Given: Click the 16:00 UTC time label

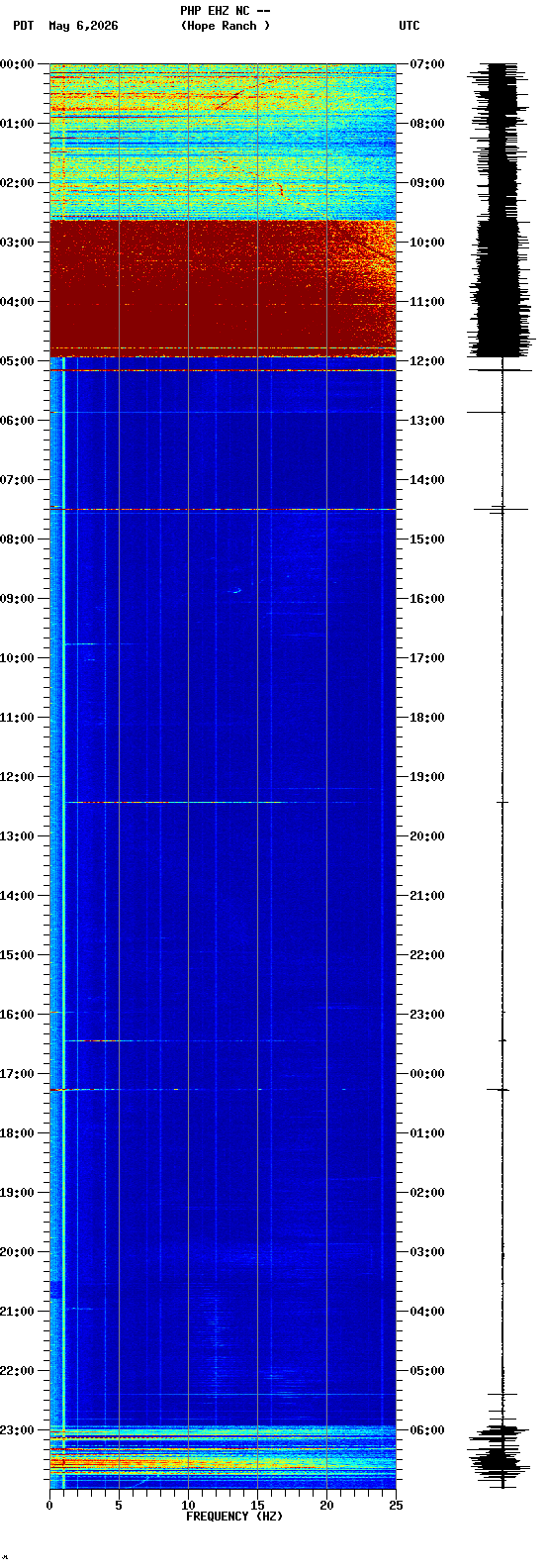Looking at the screenshot, I should (x=426, y=599).
